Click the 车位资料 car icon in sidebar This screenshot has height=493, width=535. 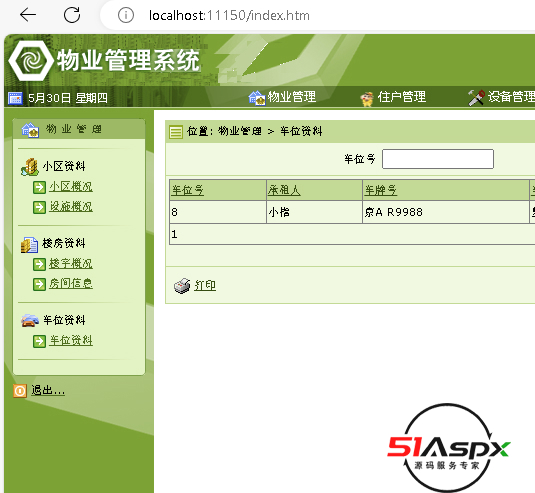click(x=30, y=320)
